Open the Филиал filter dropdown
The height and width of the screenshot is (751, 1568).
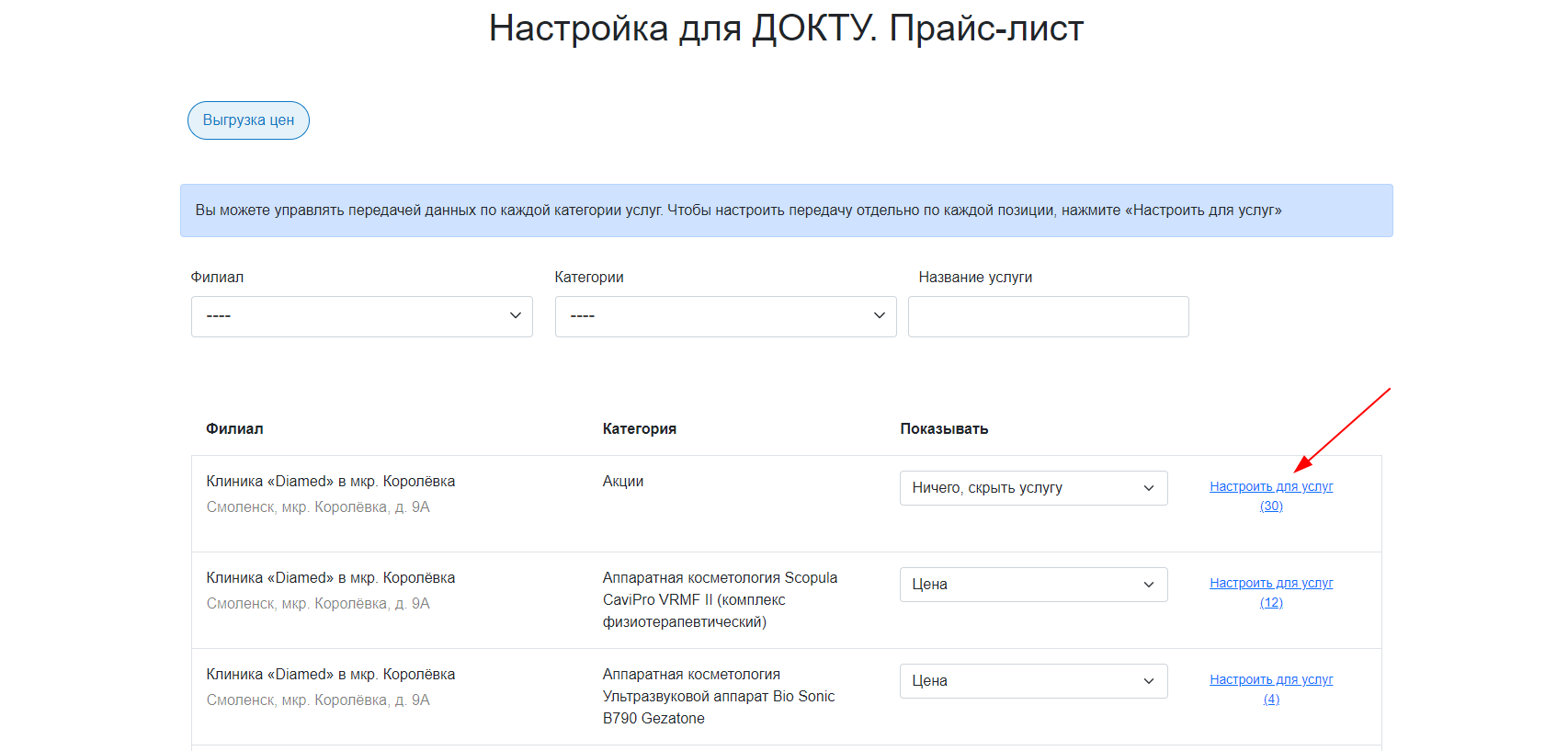(362, 316)
